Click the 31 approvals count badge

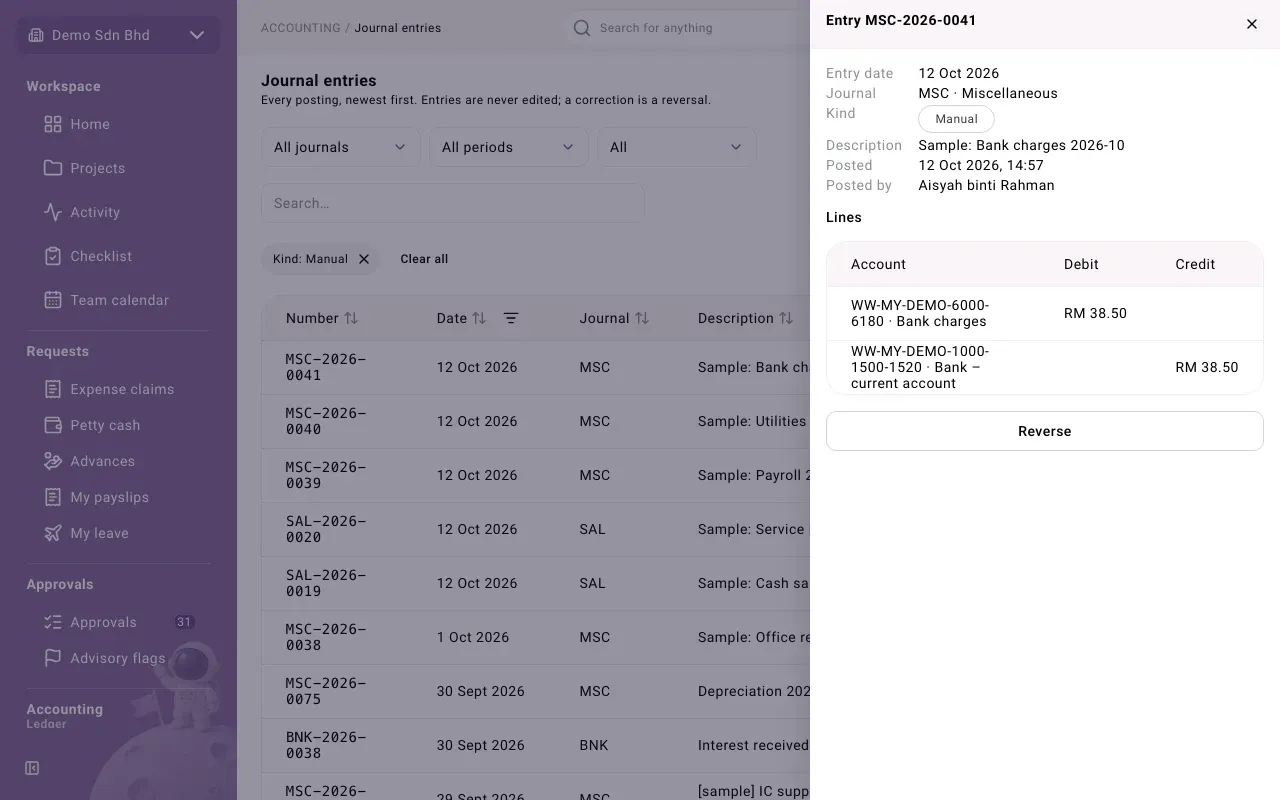click(184, 622)
